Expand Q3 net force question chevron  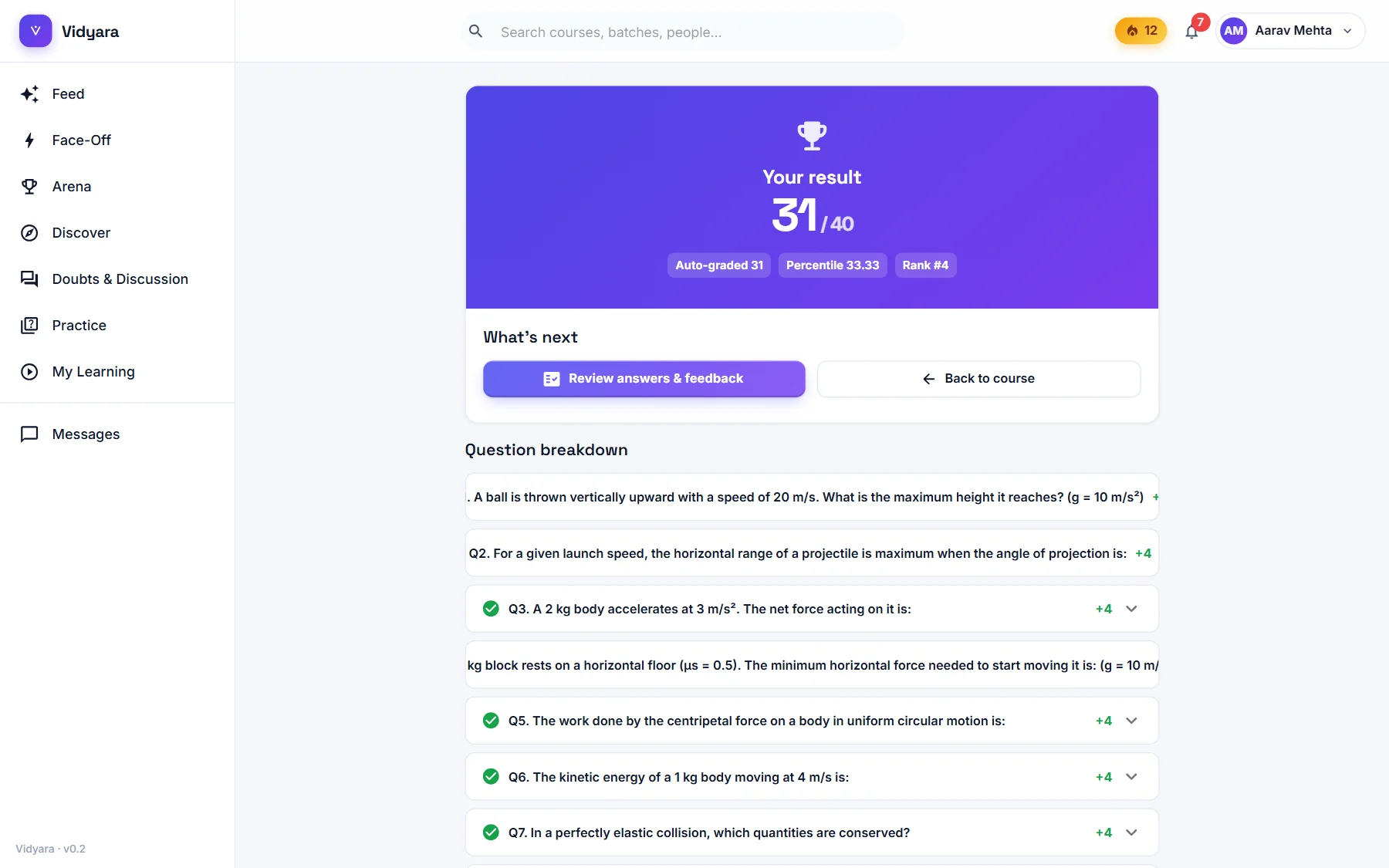coord(1131,609)
